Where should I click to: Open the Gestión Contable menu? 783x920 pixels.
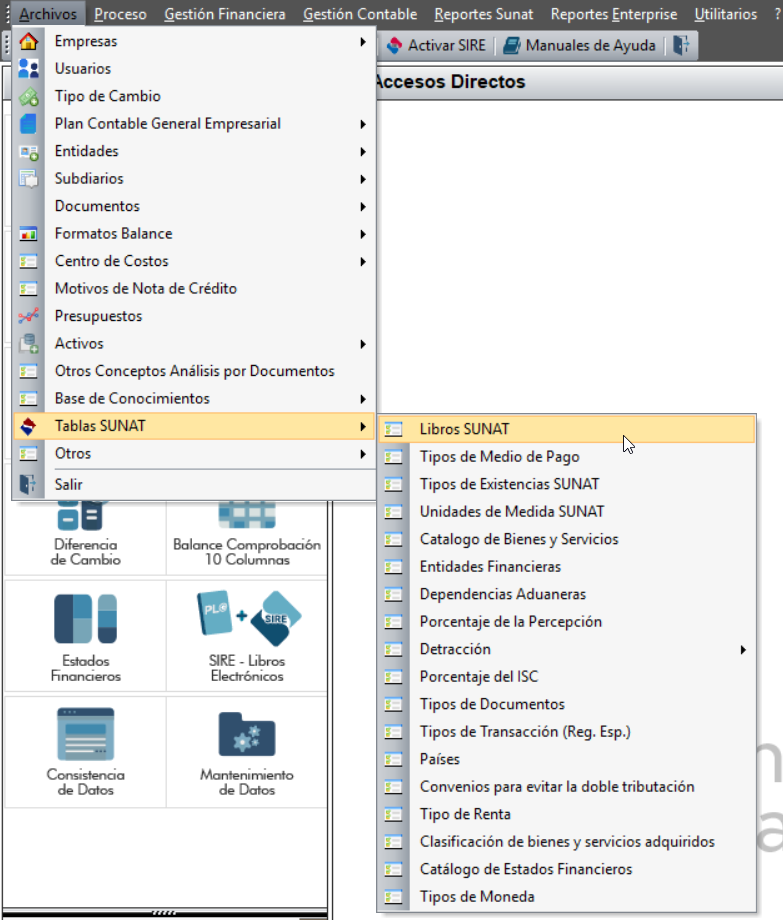coord(360,13)
